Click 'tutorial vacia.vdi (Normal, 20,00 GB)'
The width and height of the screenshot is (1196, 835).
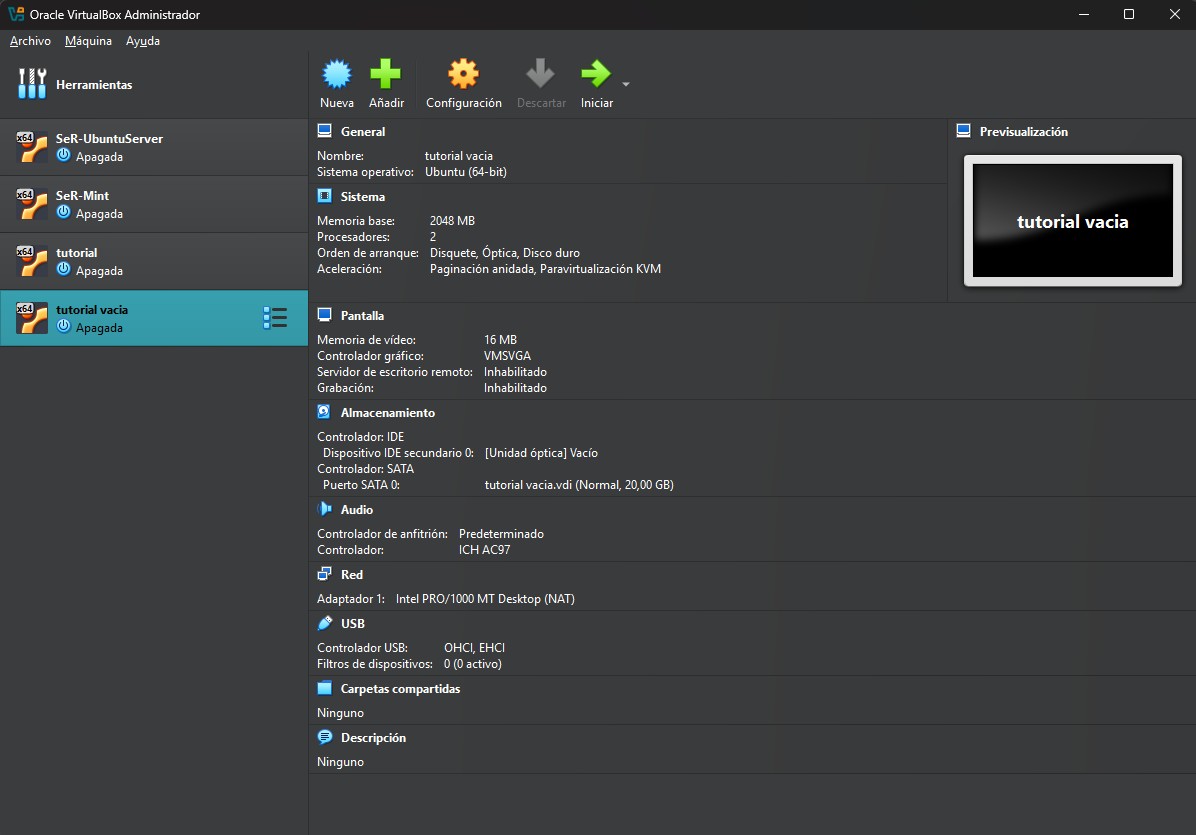coord(579,485)
